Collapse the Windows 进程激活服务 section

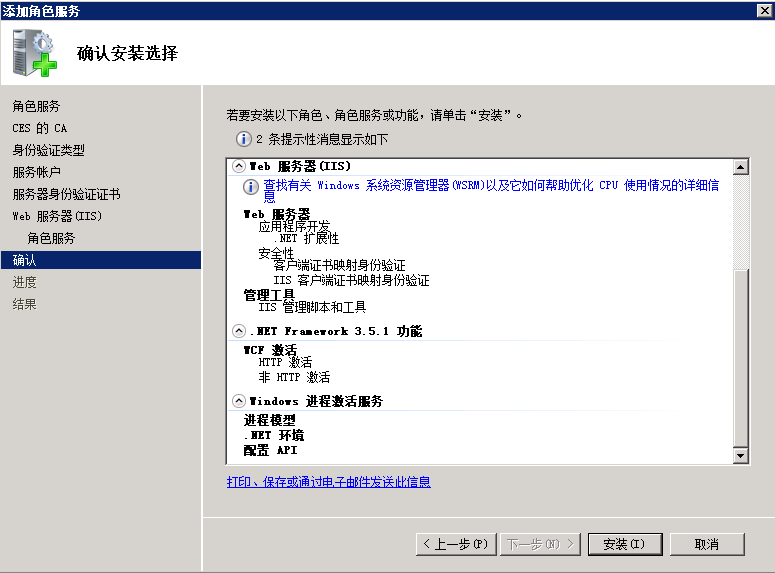coord(239,401)
